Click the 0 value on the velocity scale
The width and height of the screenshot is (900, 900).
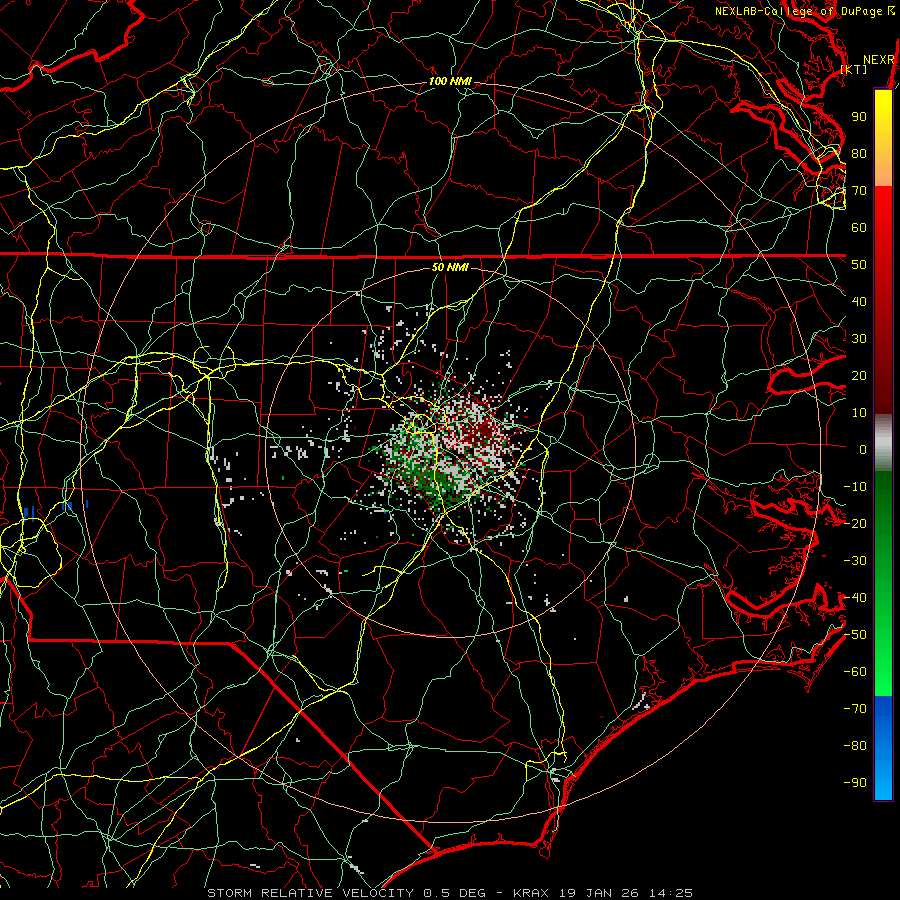(x=863, y=450)
